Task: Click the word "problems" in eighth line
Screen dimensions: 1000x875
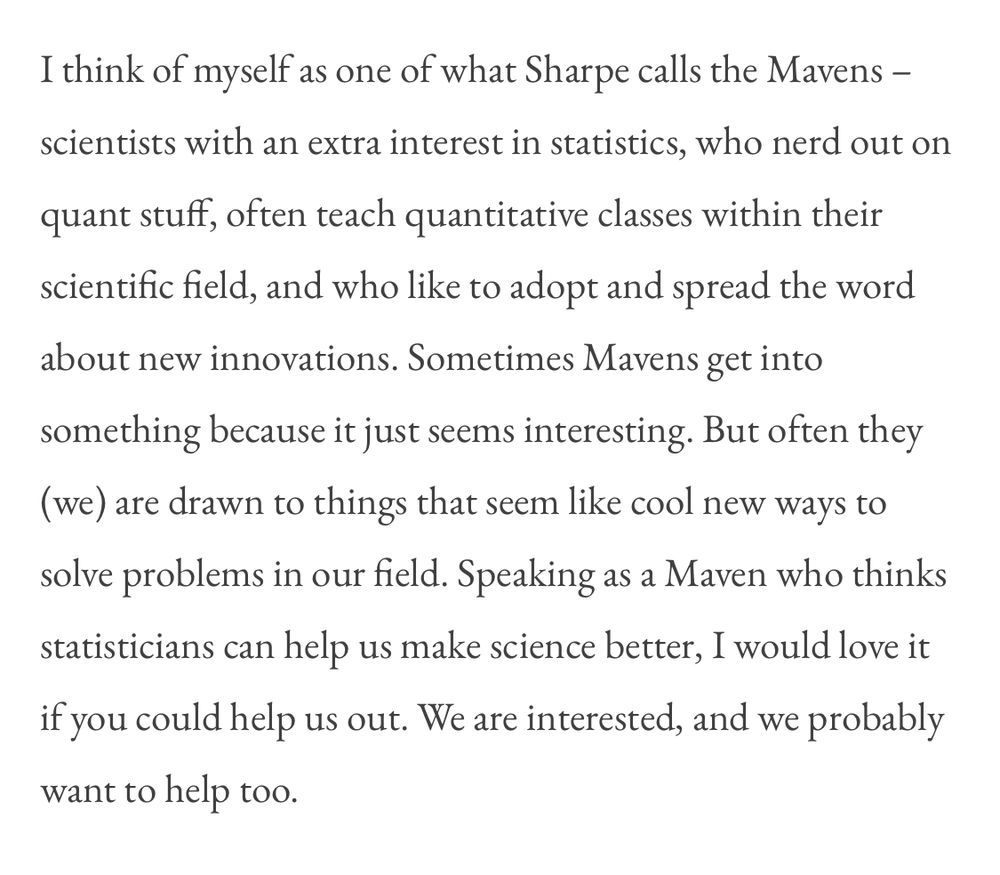Action: (192, 576)
